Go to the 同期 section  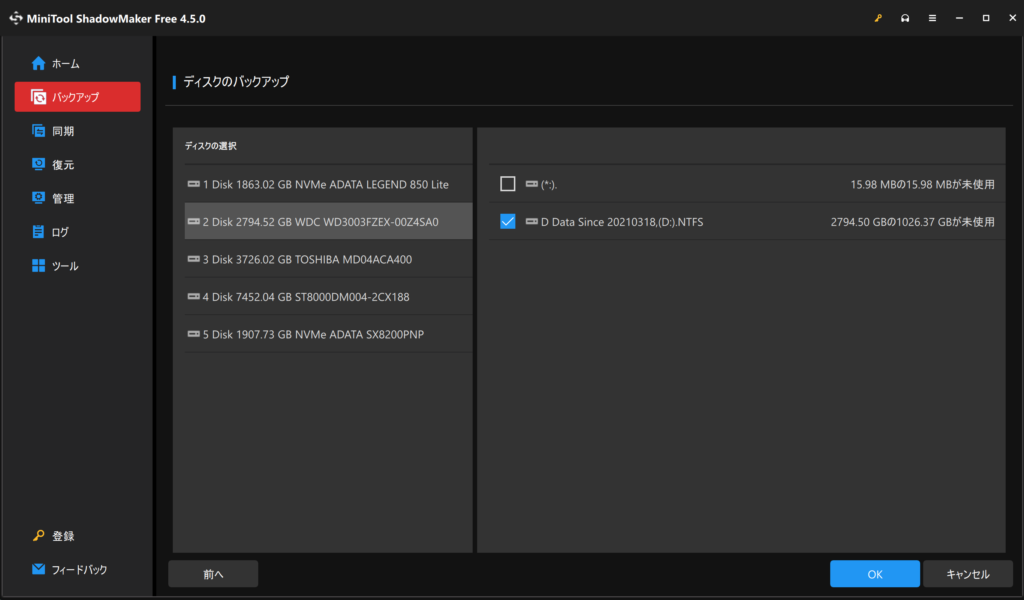click(78, 131)
